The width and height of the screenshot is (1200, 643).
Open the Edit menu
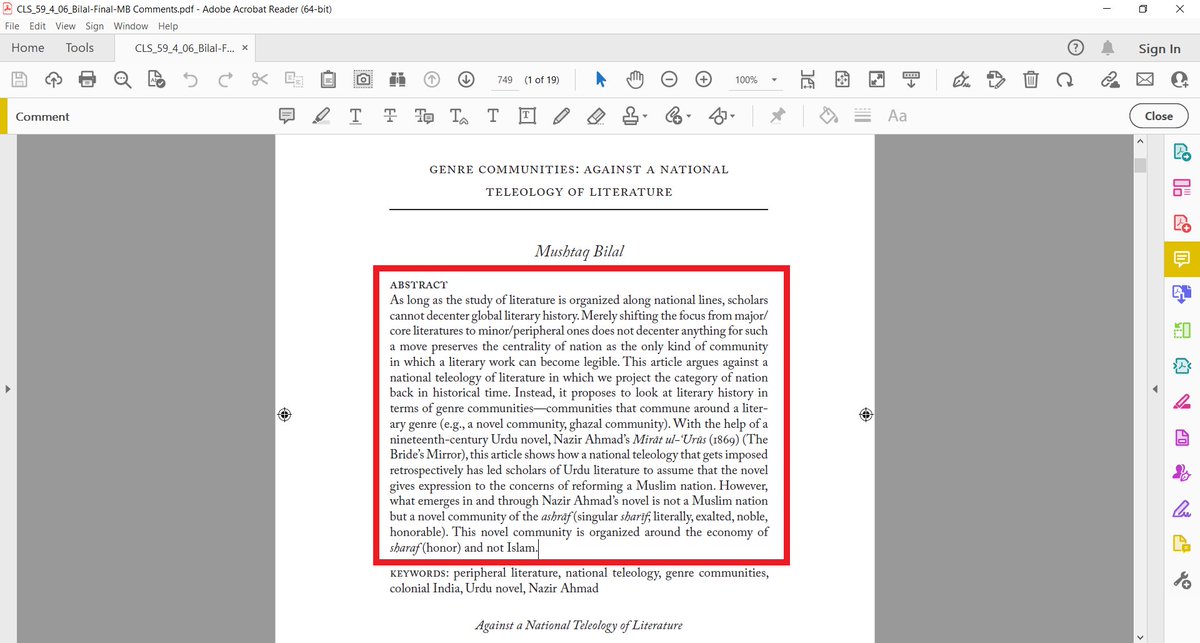(x=37, y=26)
